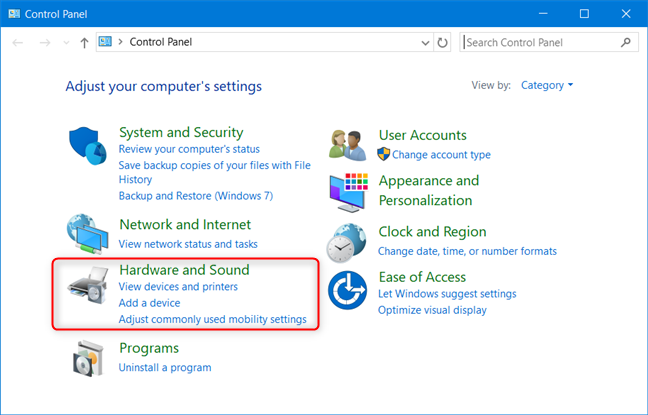Click the Network and Internet globe icon
This screenshot has width=648, height=415.
(x=88, y=234)
